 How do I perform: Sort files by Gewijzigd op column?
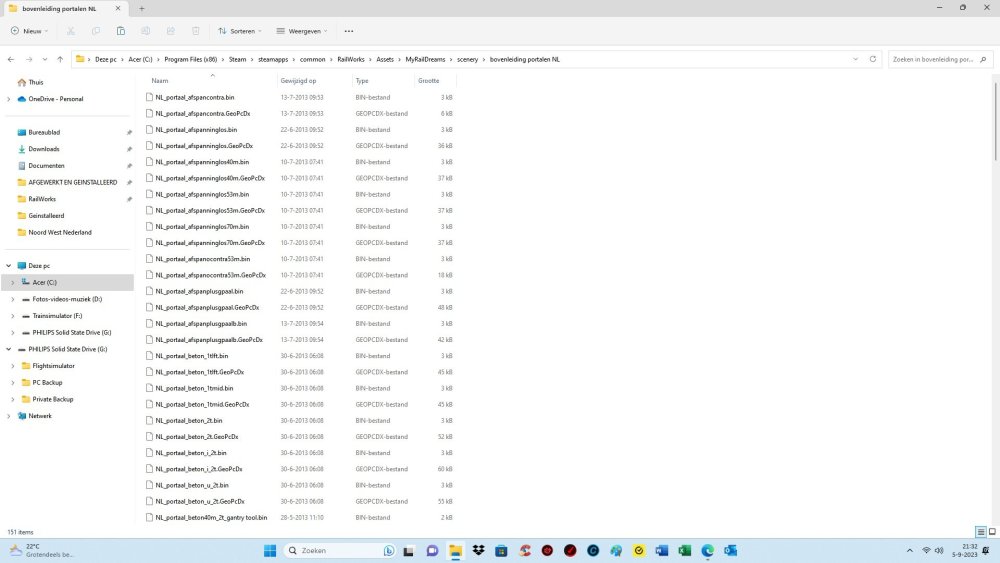coord(298,80)
